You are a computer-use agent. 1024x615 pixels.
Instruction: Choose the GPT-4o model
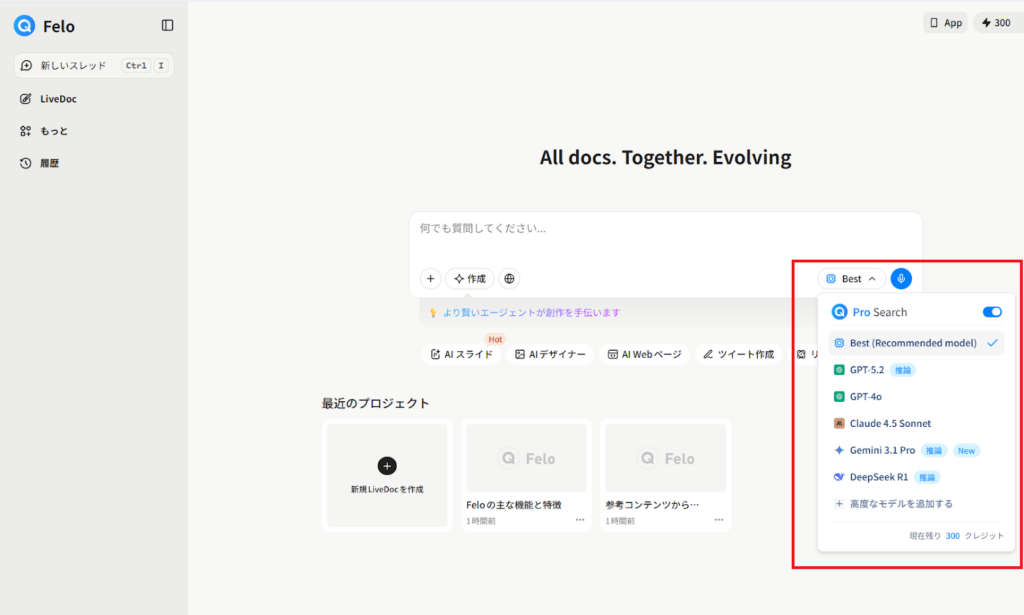865,396
